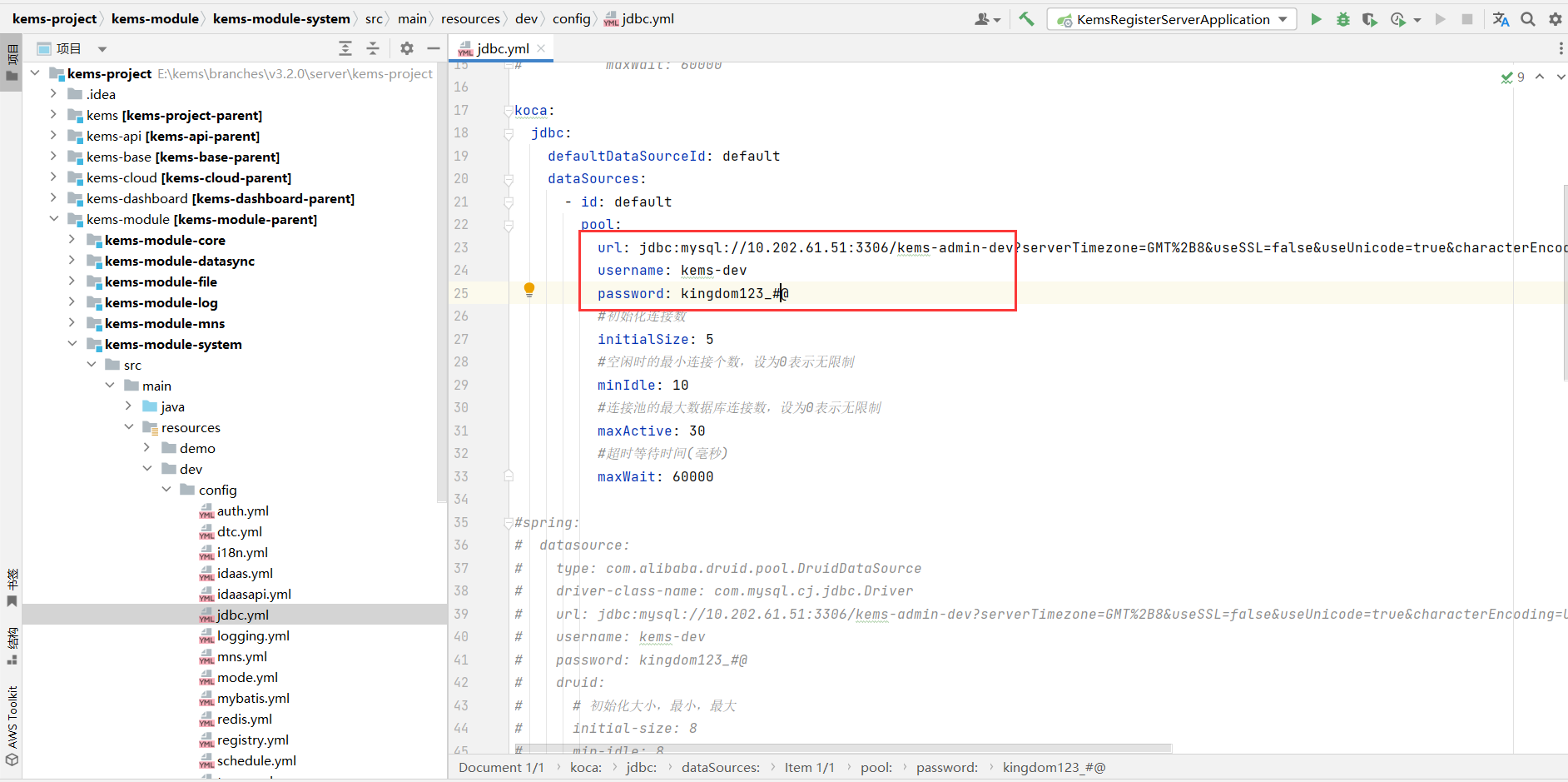
Task: Click the stop square icon
Action: pyautogui.click(x=1467, y=19)
